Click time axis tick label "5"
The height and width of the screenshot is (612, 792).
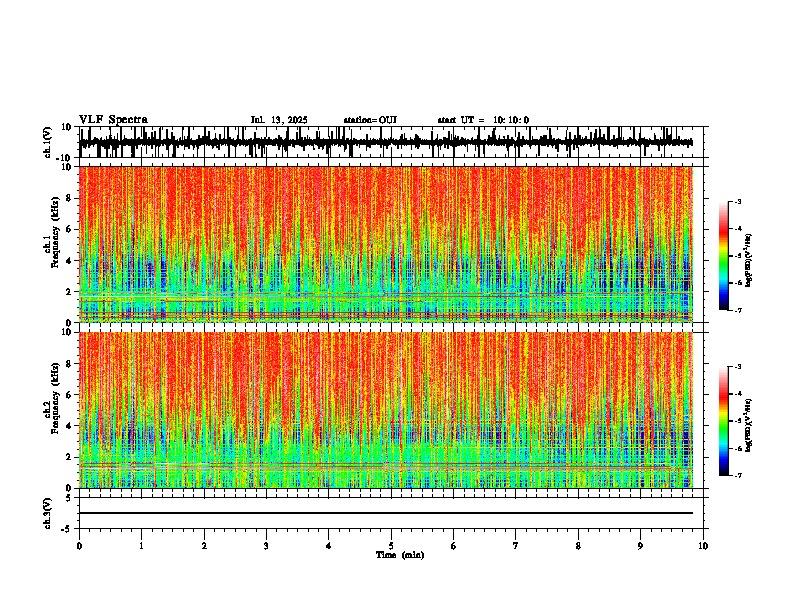coord(391,546)
